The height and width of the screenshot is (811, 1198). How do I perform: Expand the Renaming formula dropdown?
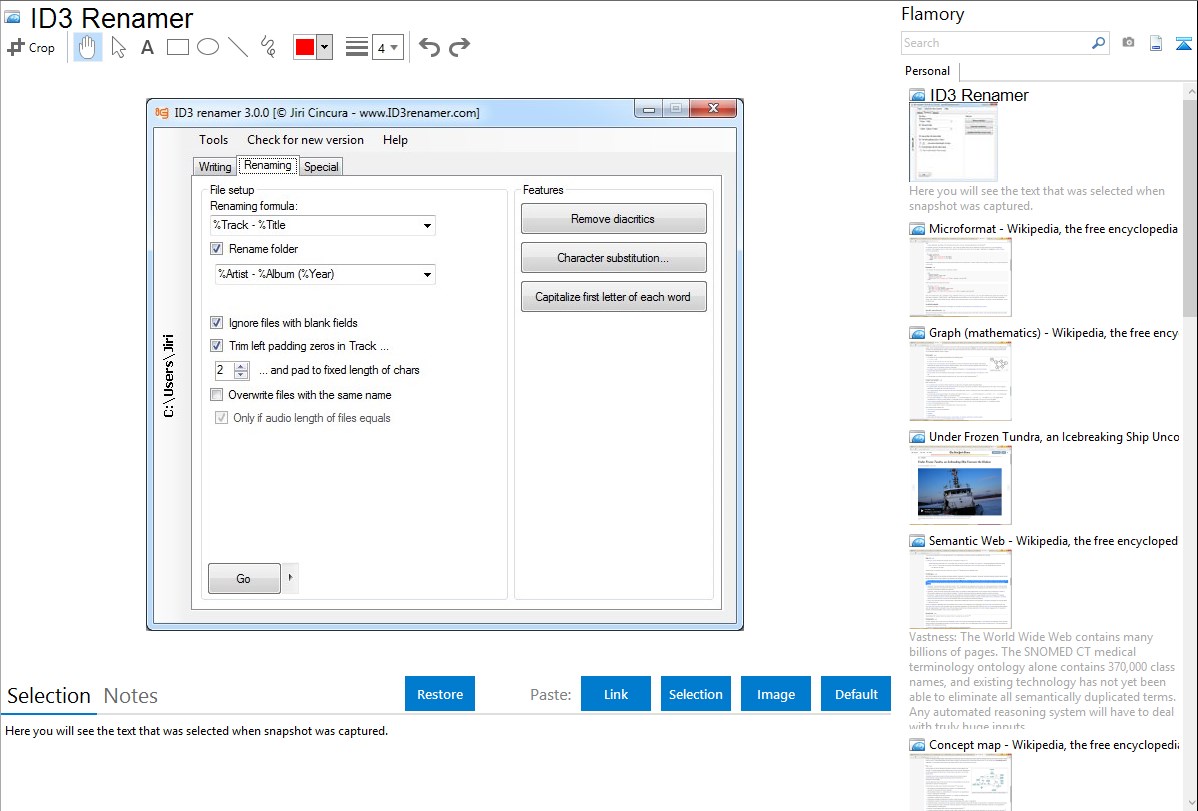click(427, 225)
